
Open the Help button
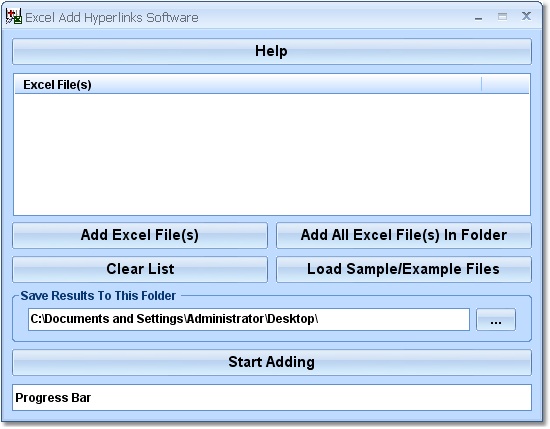(272, 51)
